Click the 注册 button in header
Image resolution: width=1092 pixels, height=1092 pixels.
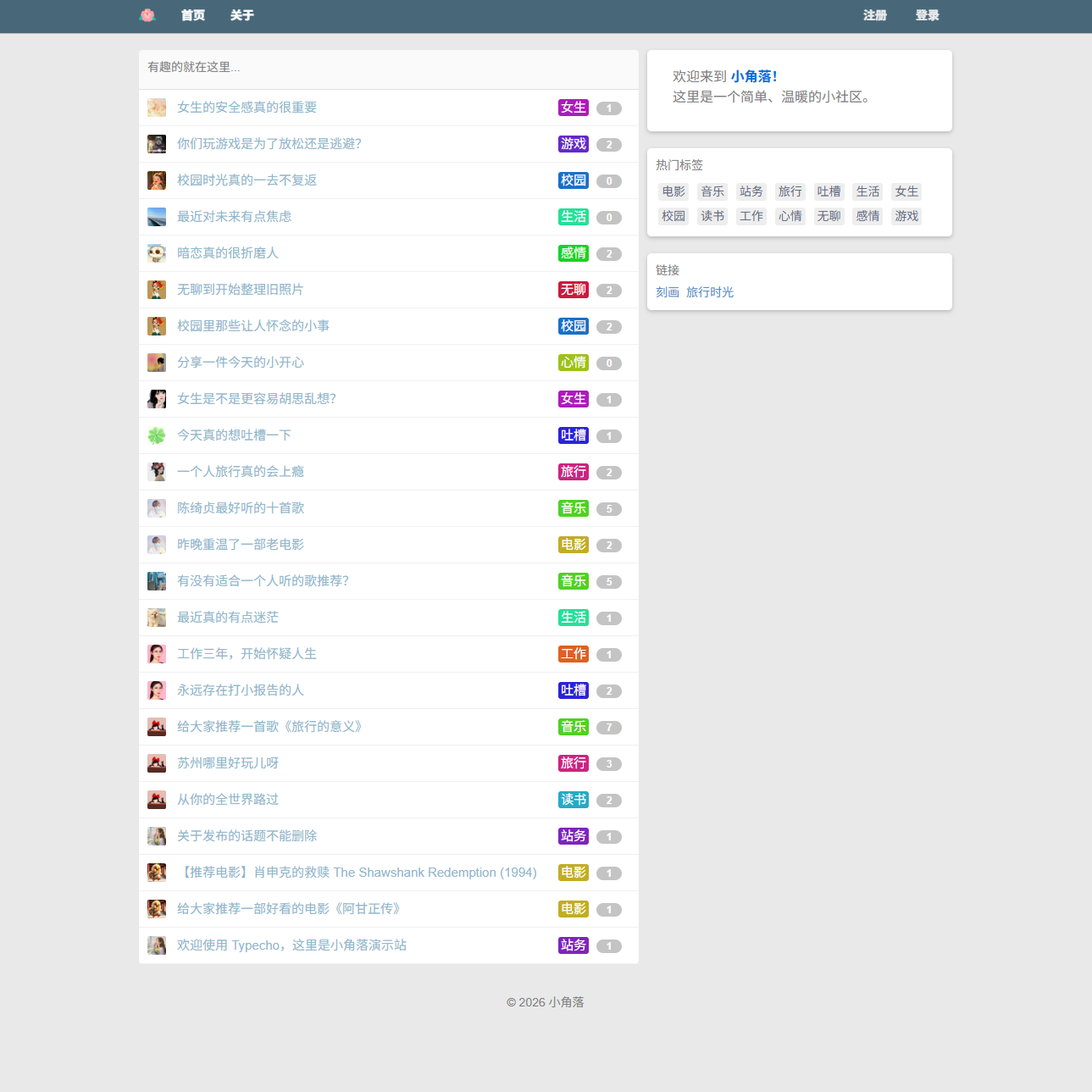click(x=875, y=15)
